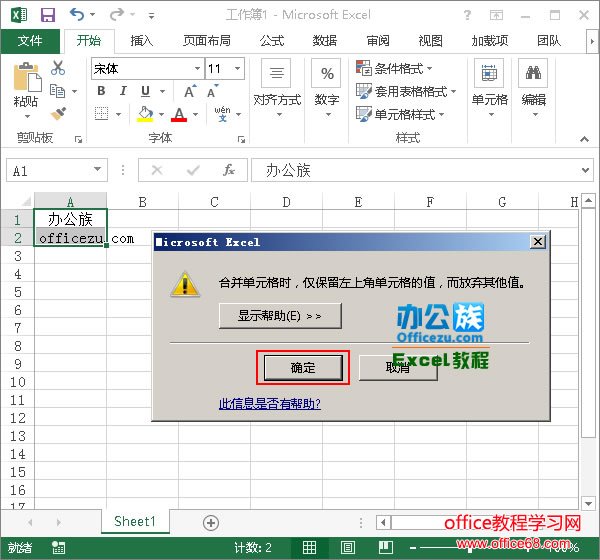
Task: Open the alignment options group
Action: point(277,88)
